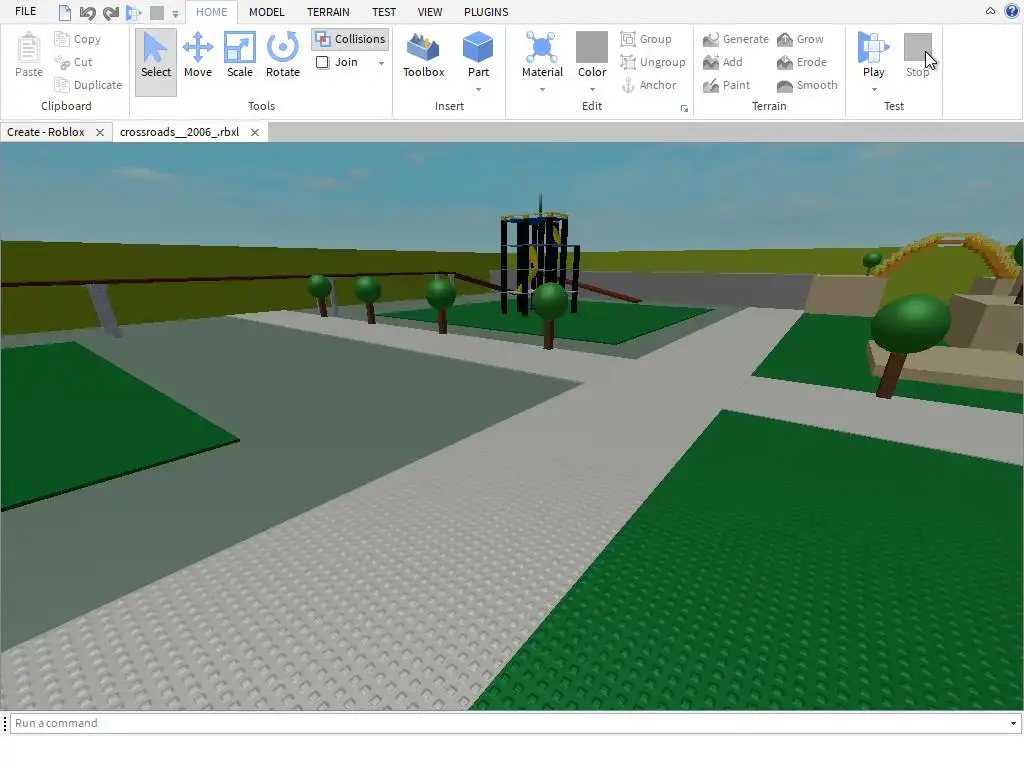This screenshot has height=768, width=1024.
Task: Click the command bar grip handle
Action: (x=5, y=723)
